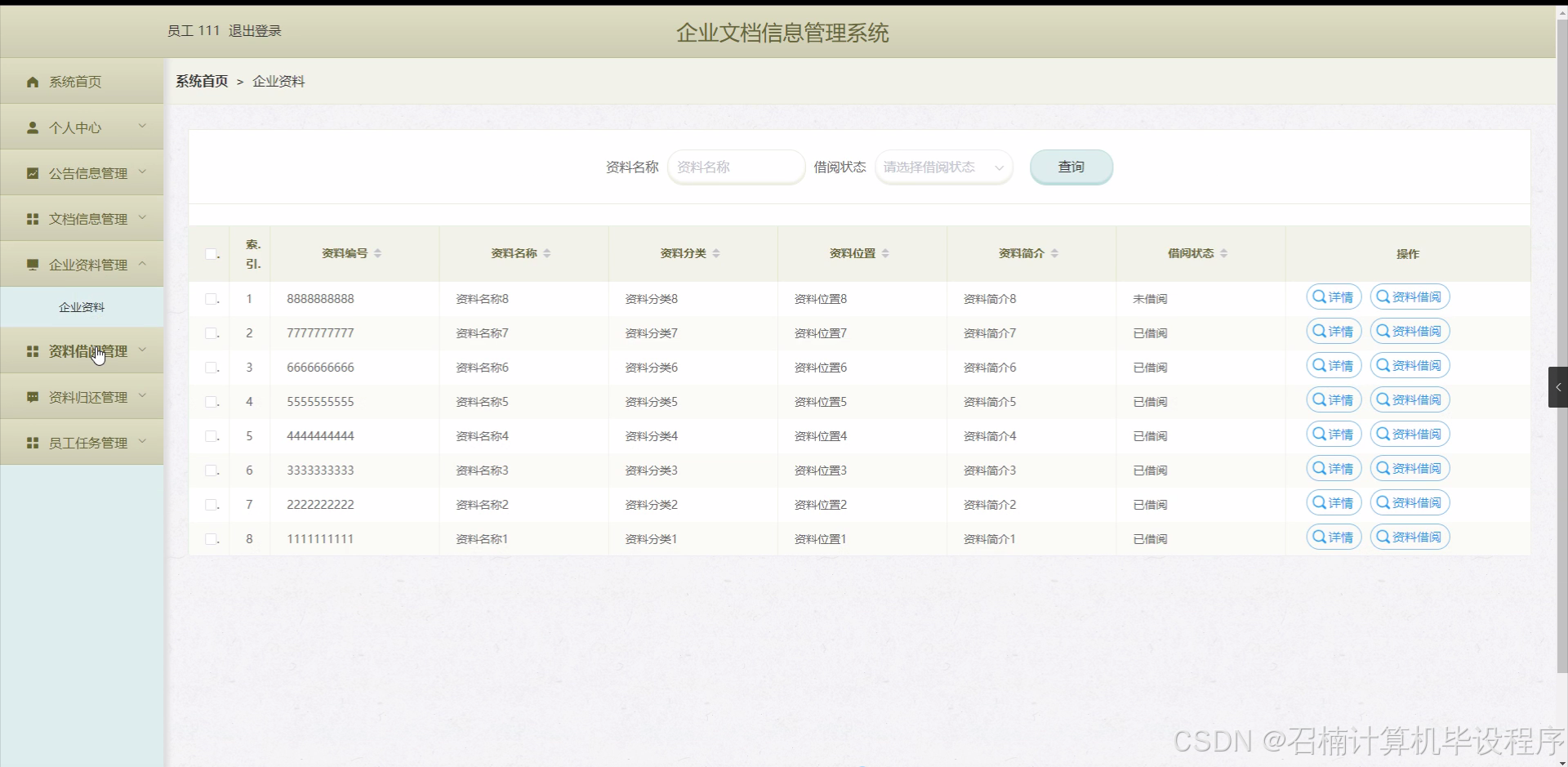The height and width of the screenshot is (767, 1568).
Task: Open the 公告信息管理 sidebar menu
Action: coord(82,172)
